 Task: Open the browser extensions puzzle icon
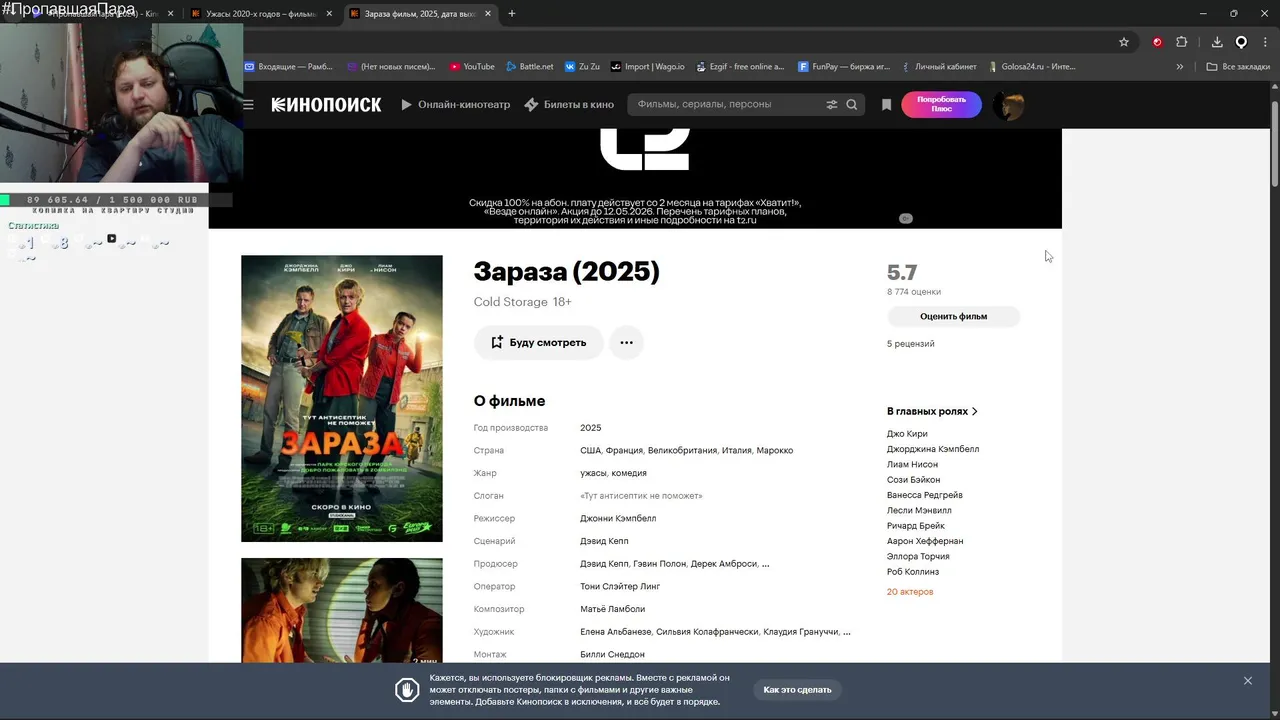pyautogui.click(x=1182, y=42)
